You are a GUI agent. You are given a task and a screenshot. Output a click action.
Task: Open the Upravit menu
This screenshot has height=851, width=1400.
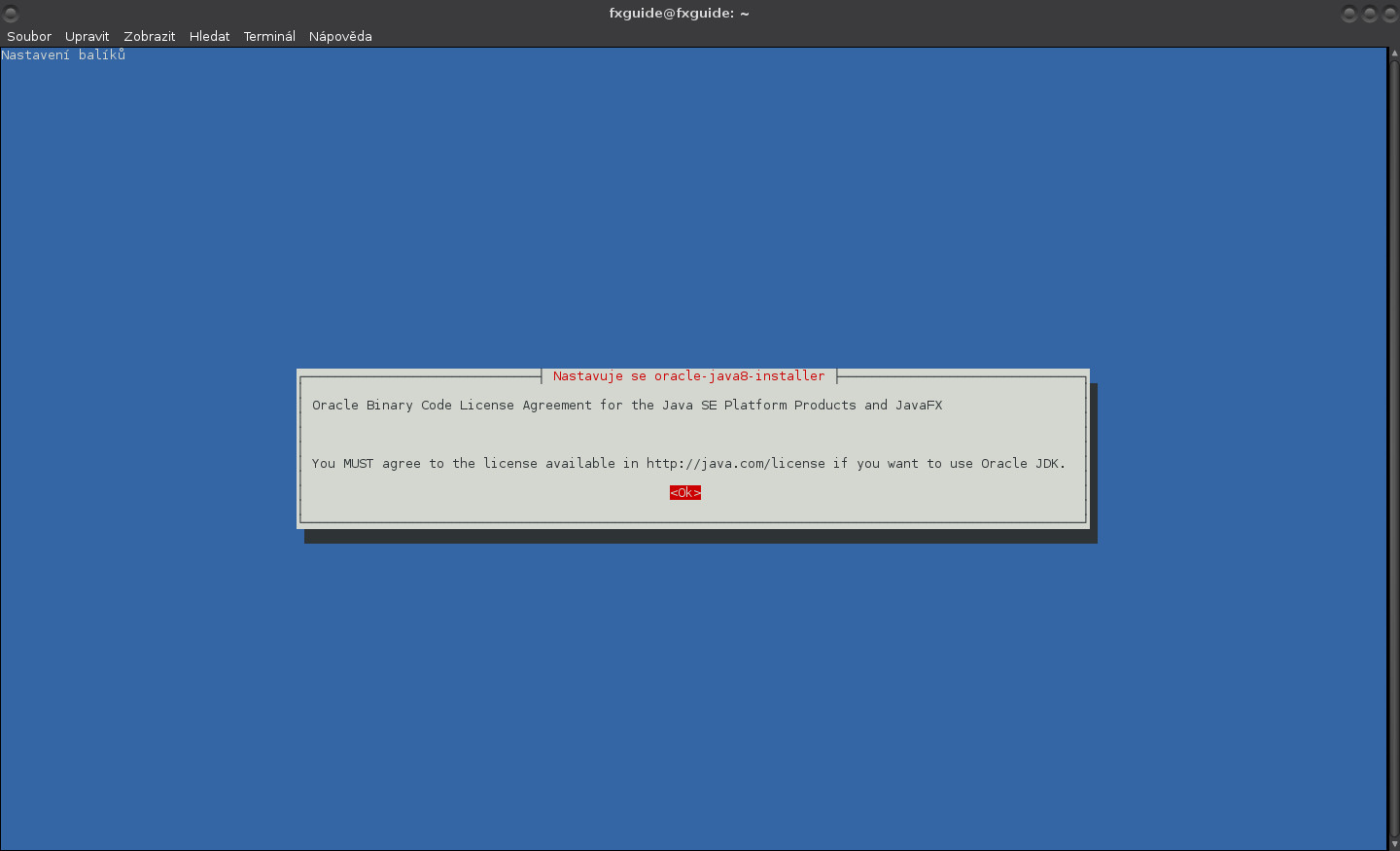[87, 36]
